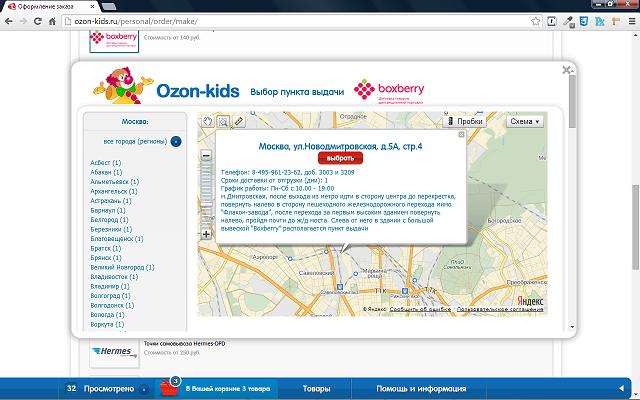The image size is (640, 400).
Task: Open the browser home page icon
Action: tap(52, 21)
